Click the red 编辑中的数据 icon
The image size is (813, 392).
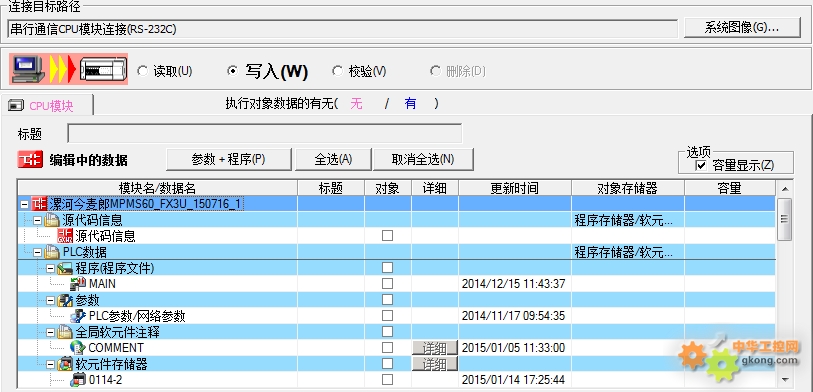pyautogui.click(x=30, y=160)
